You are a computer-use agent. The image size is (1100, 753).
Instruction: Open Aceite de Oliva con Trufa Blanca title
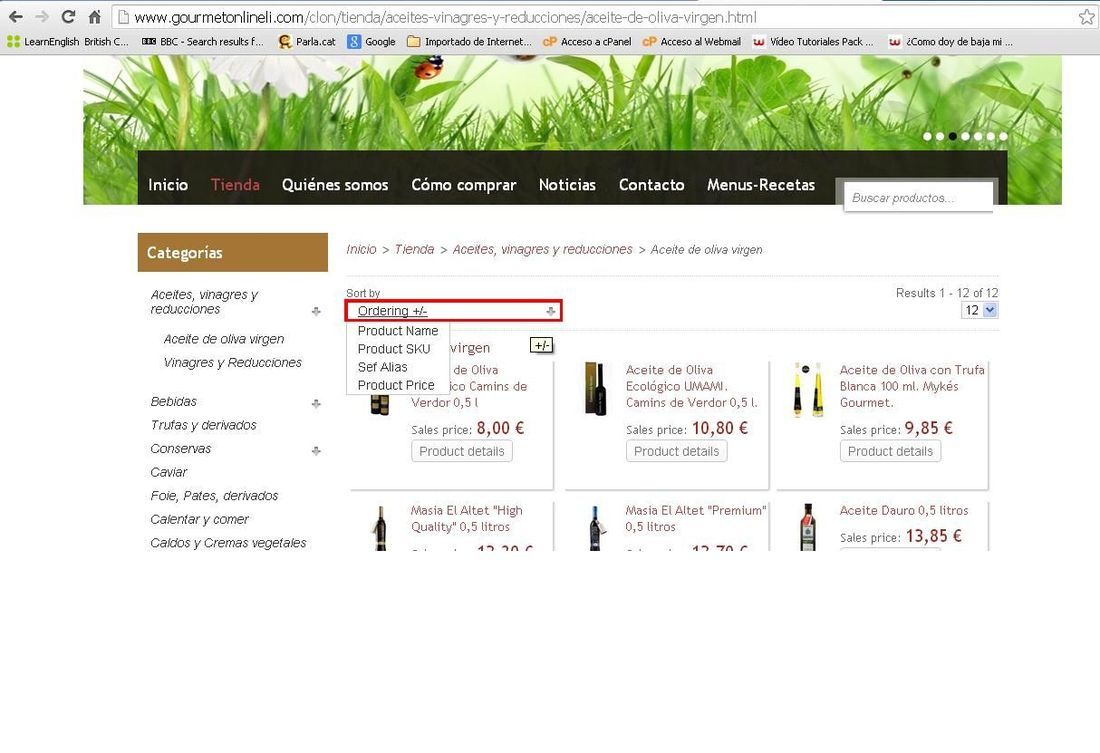click(x=912, y=386)
